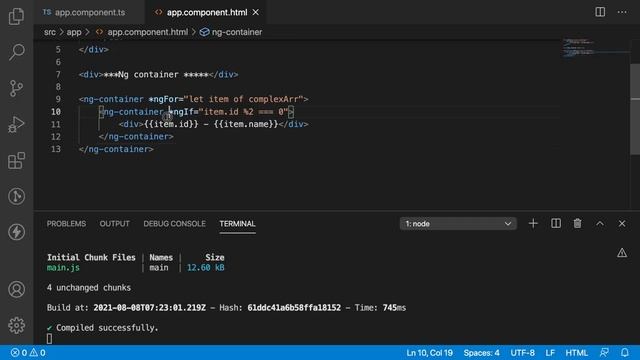Open errors and warnings count in status bar
The image size is (640, 360).
tap(28, 353)
